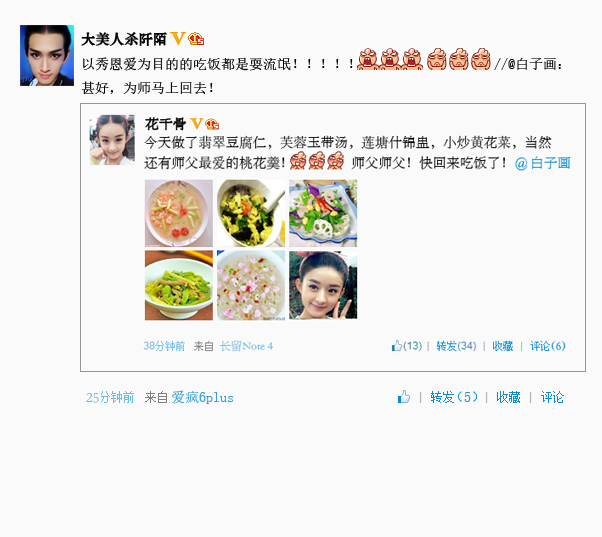Open the girl selfie peace-sign photo
Image resolution: width=602 pixels, height=537 pixels.
pyautogui.click(x=323, y=285)
